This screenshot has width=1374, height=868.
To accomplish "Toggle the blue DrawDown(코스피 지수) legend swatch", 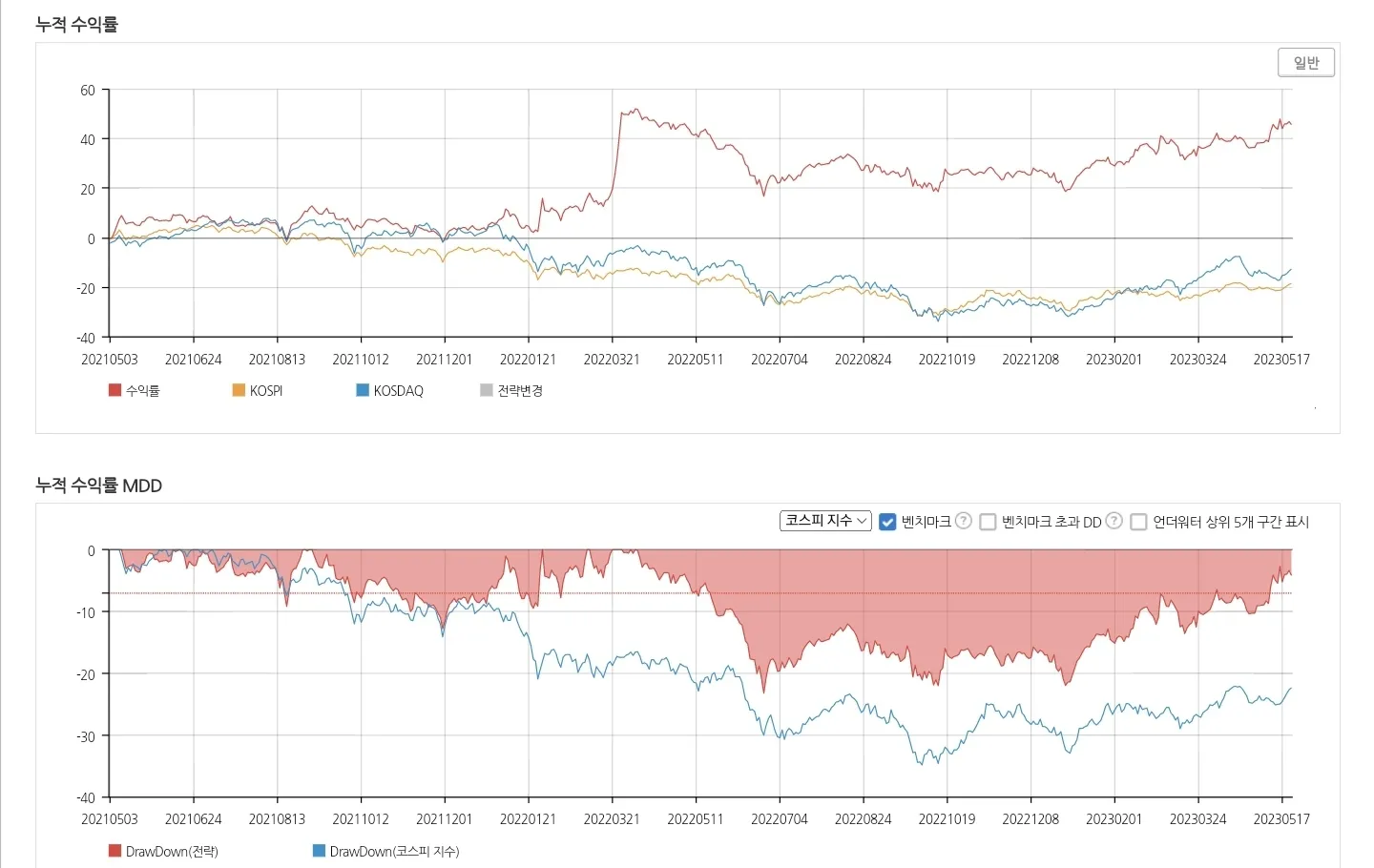I will 319,851.
